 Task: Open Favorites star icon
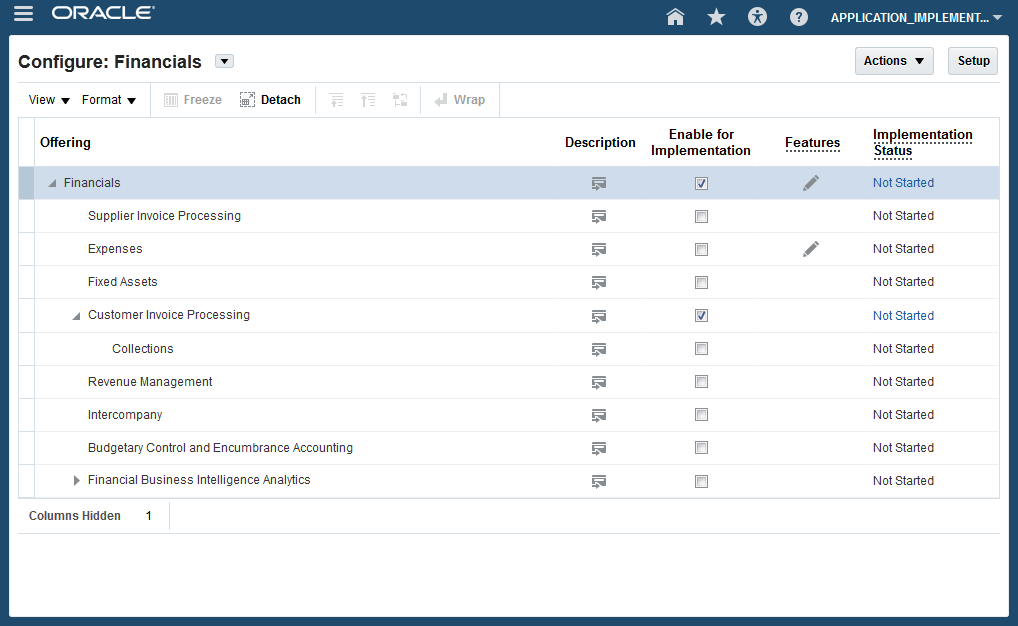716,16
